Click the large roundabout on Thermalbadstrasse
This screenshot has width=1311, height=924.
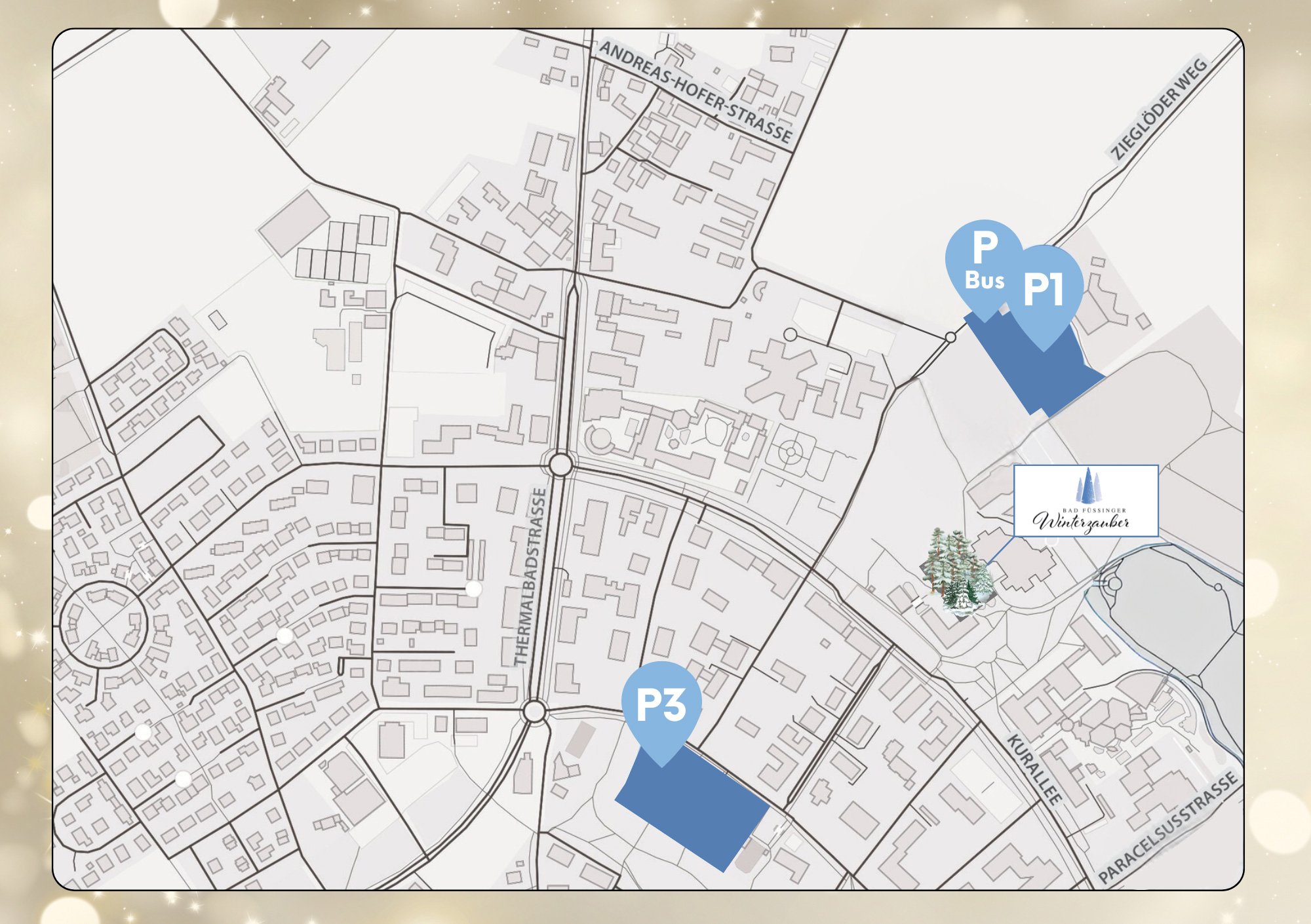pos(560,465)
